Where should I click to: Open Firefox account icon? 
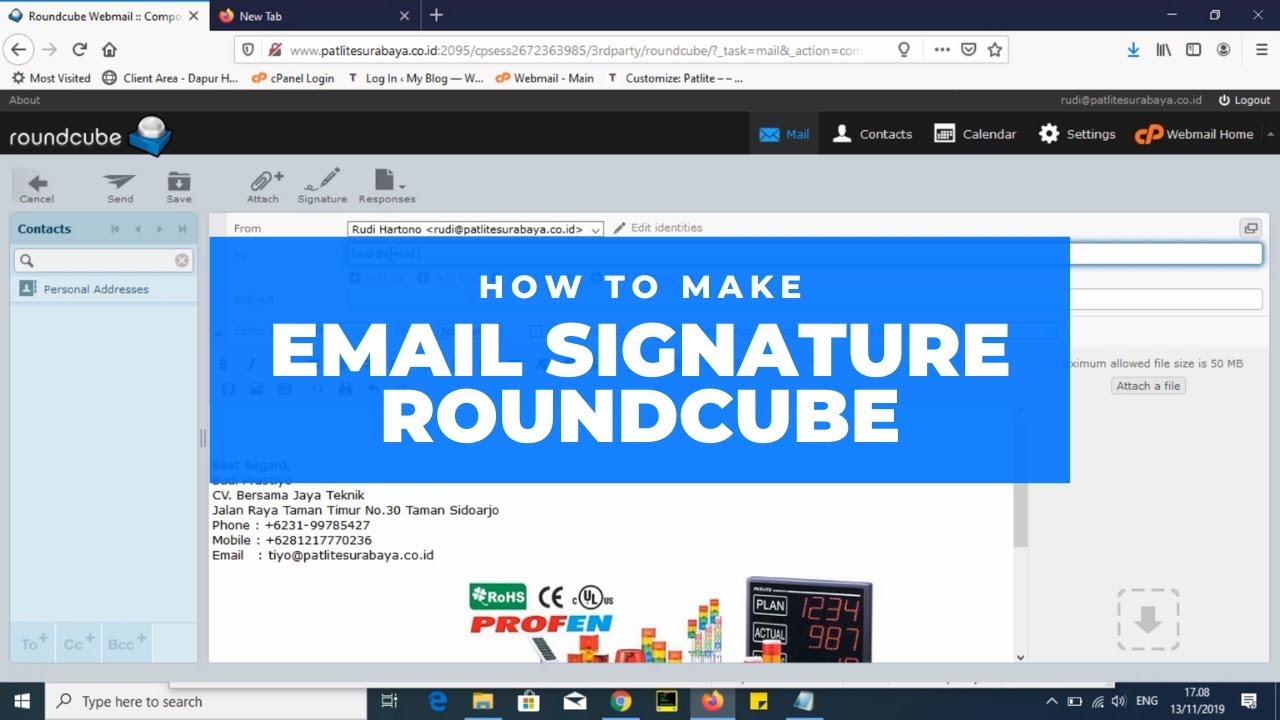click(x=1223, y=49)
